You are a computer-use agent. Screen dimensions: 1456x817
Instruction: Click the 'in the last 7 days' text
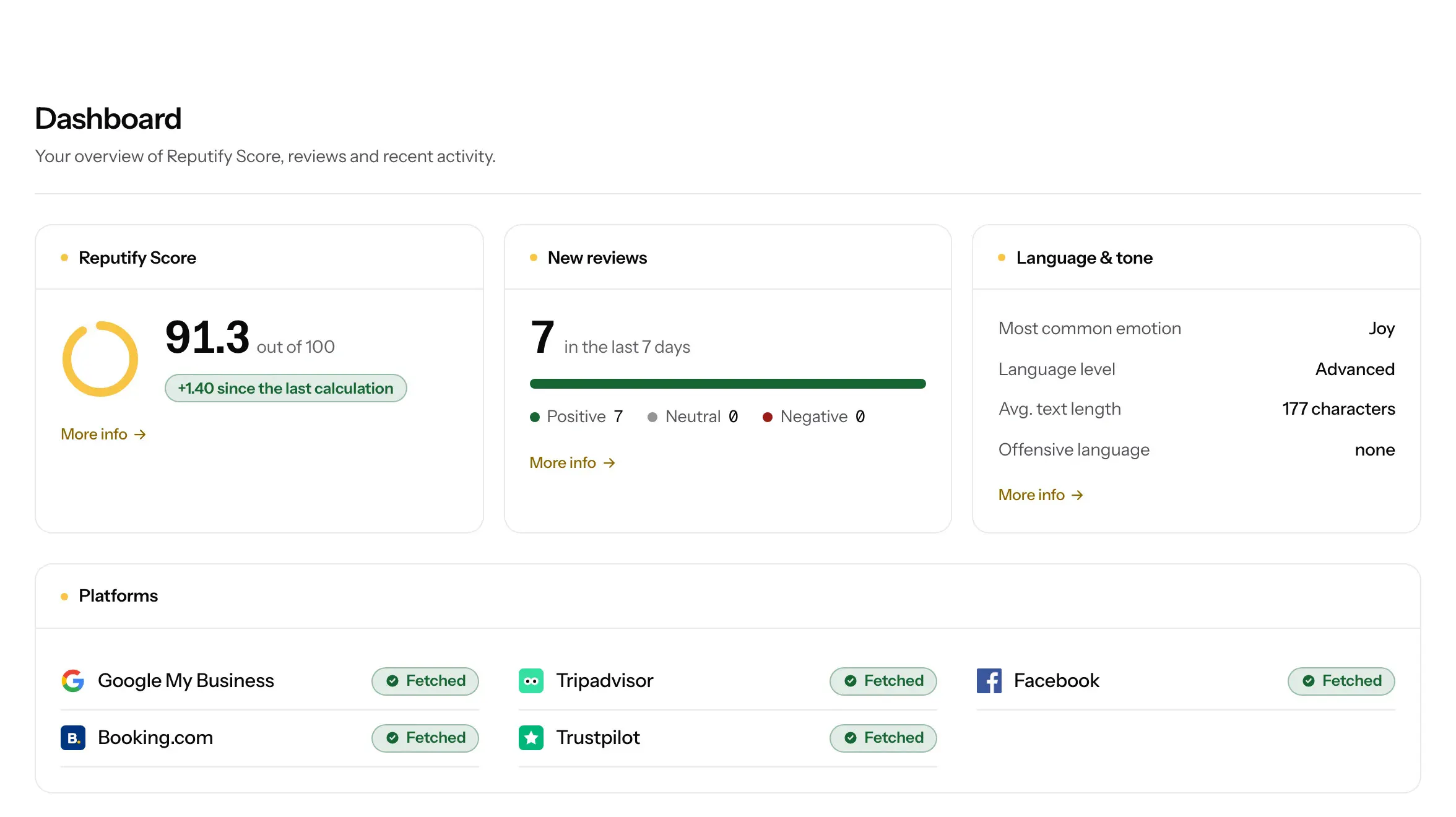tap(627, 347)
